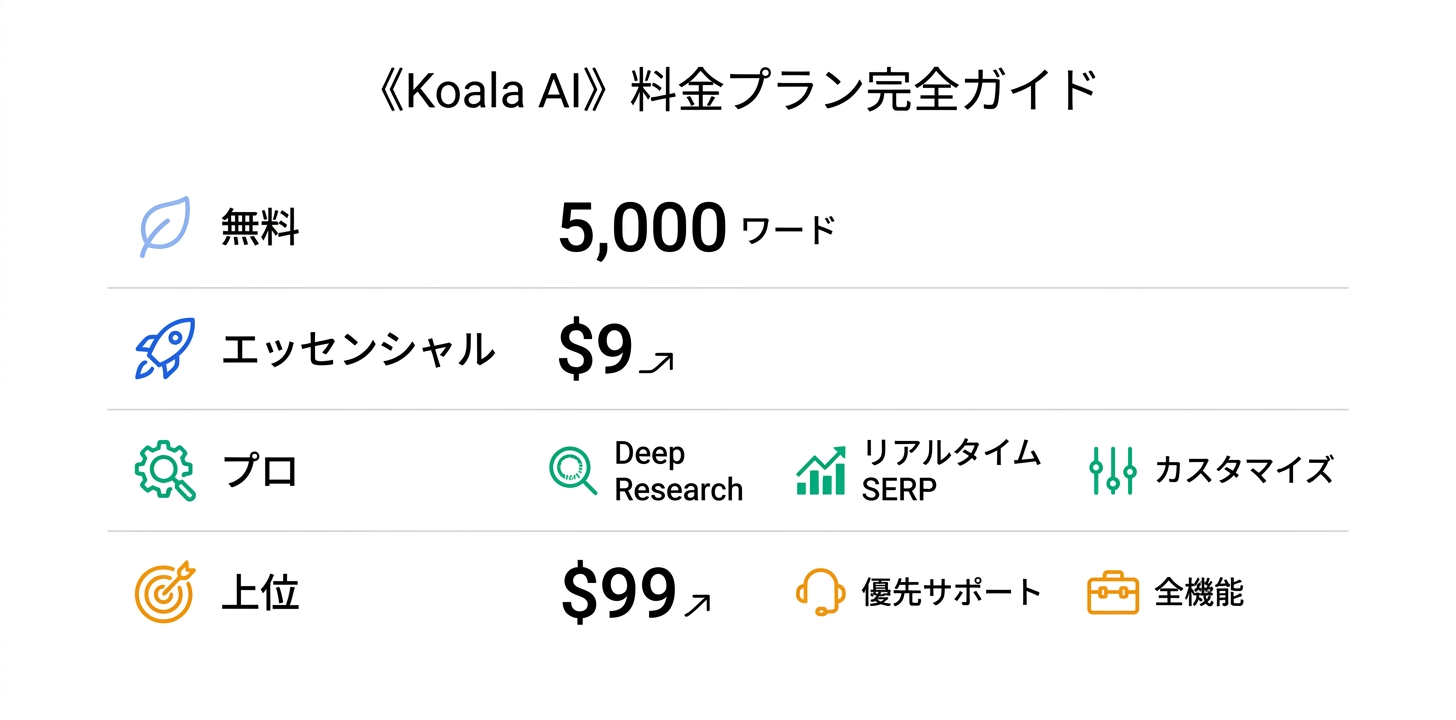The height and width of the screenshot is (720, 1456).
Task: Click the 5,000 ワード amount
Action: (695, 229)
